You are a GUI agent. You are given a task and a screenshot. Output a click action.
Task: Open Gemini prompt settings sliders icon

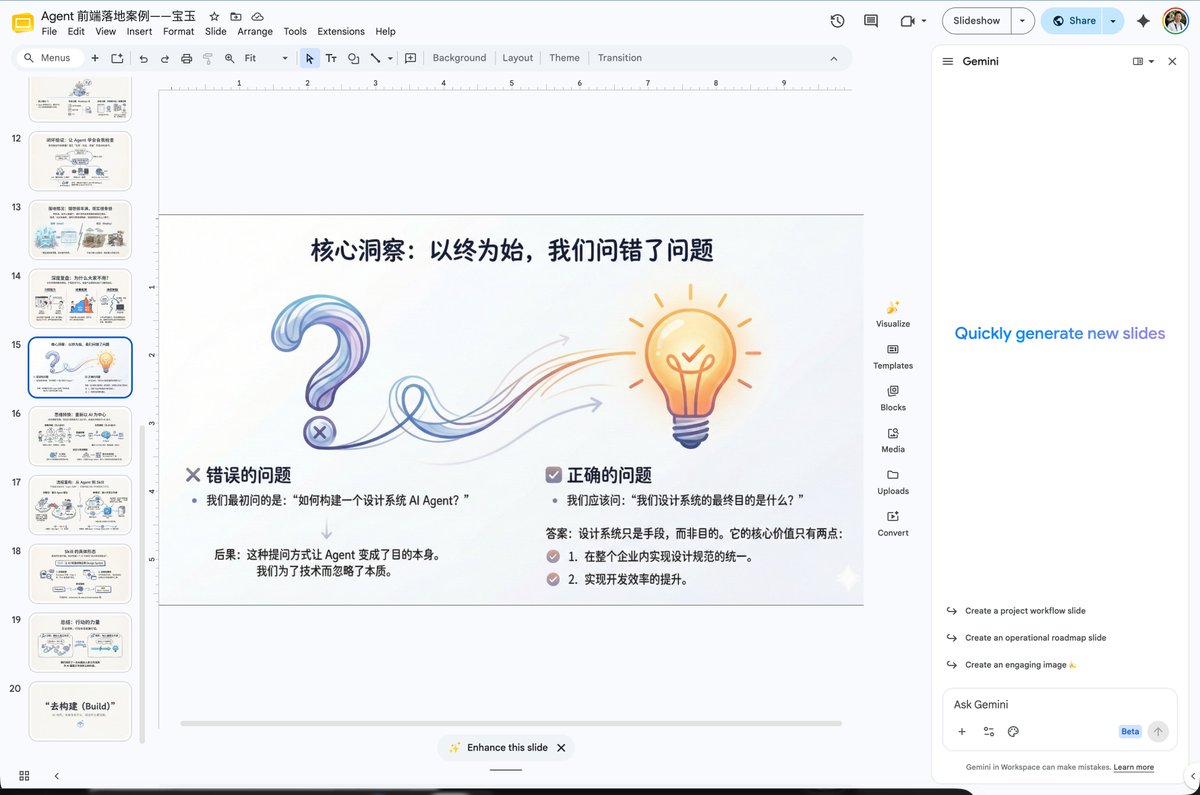989,731
